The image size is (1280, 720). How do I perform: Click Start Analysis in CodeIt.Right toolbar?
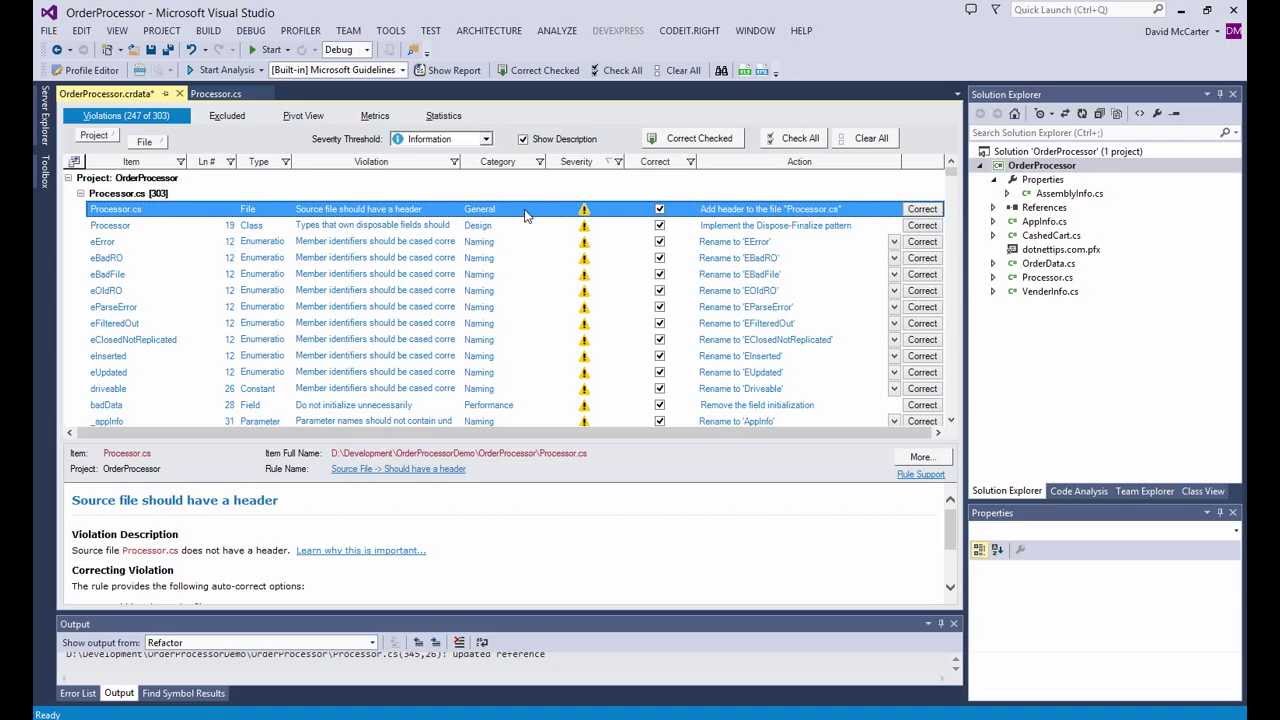[219, 70]
